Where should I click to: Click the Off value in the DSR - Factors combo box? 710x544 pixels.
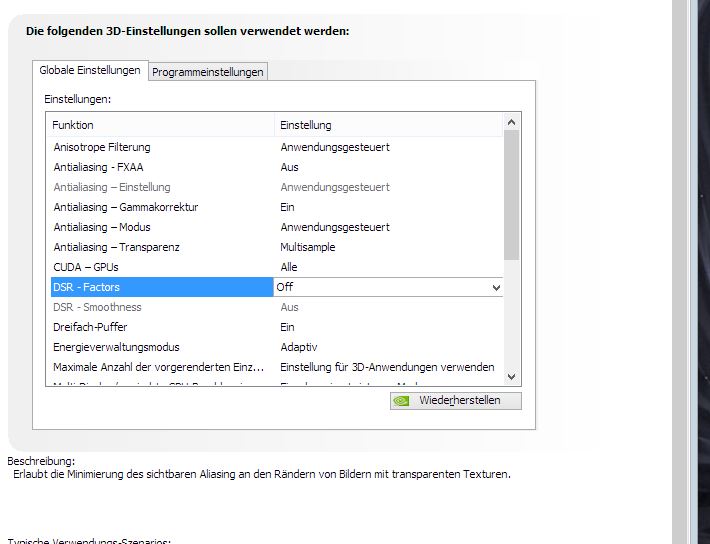285,287
